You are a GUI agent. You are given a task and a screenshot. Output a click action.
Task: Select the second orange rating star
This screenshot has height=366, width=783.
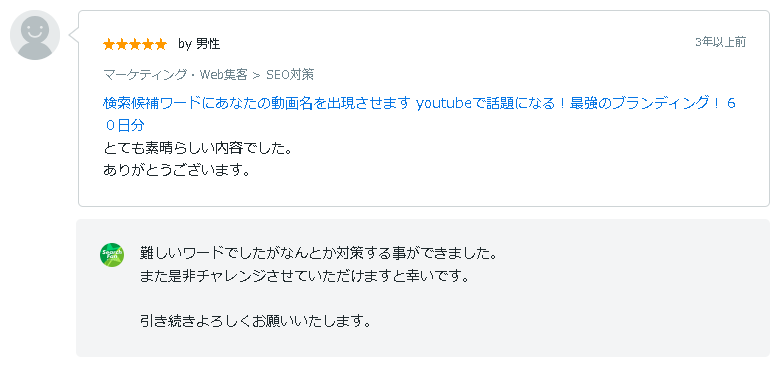coord(122,45)
